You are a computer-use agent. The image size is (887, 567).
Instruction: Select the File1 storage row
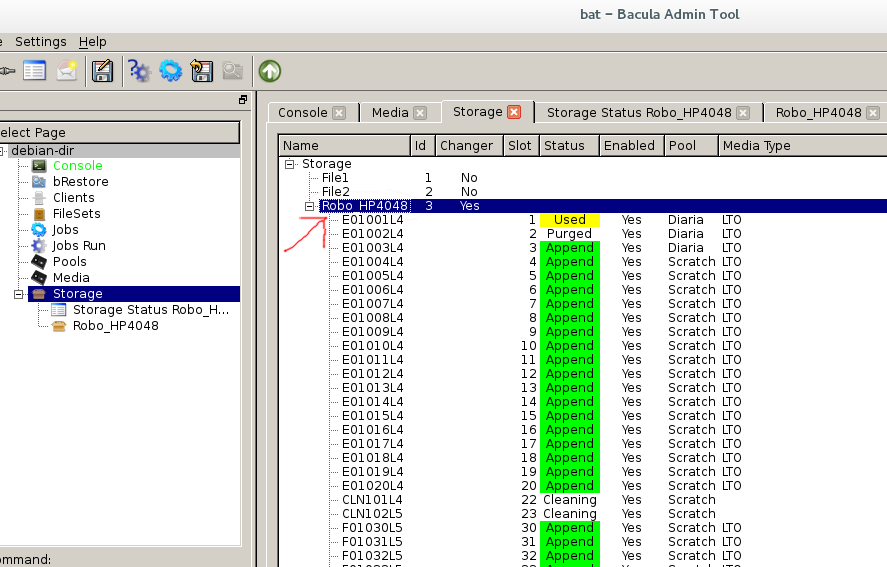[335, 178]
